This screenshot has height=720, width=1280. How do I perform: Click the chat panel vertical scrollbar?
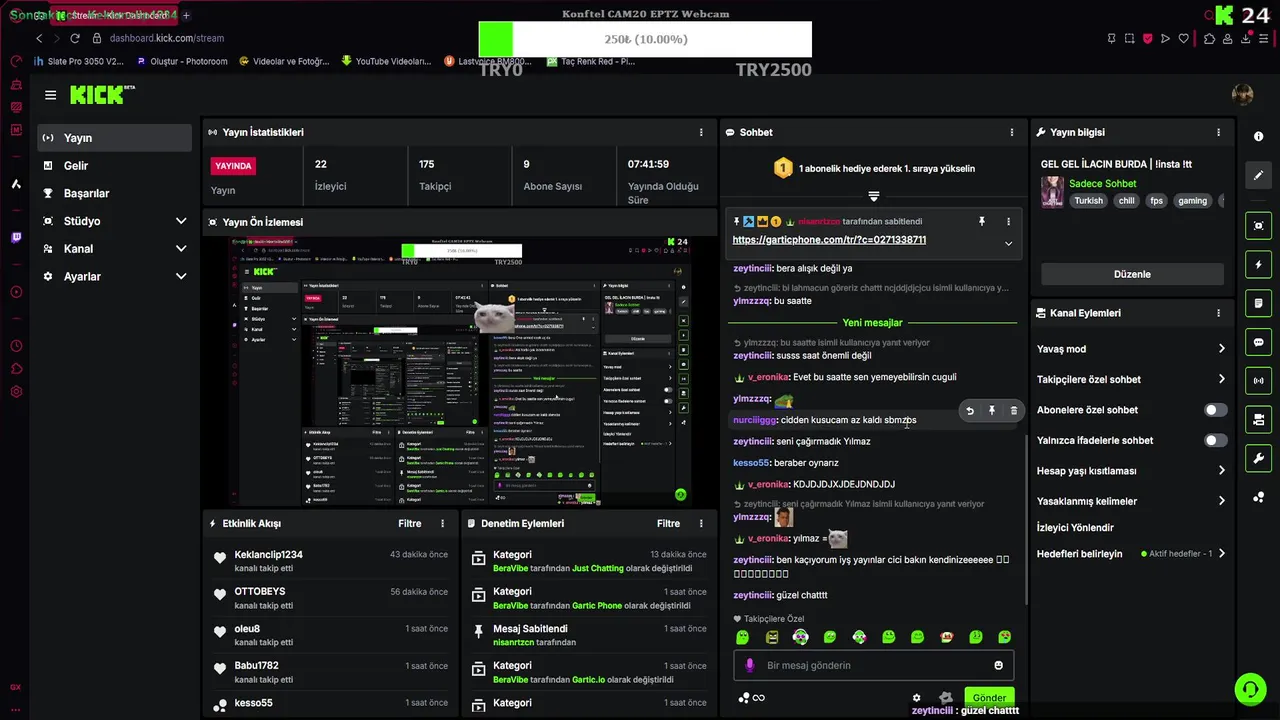click(1026, 520)
